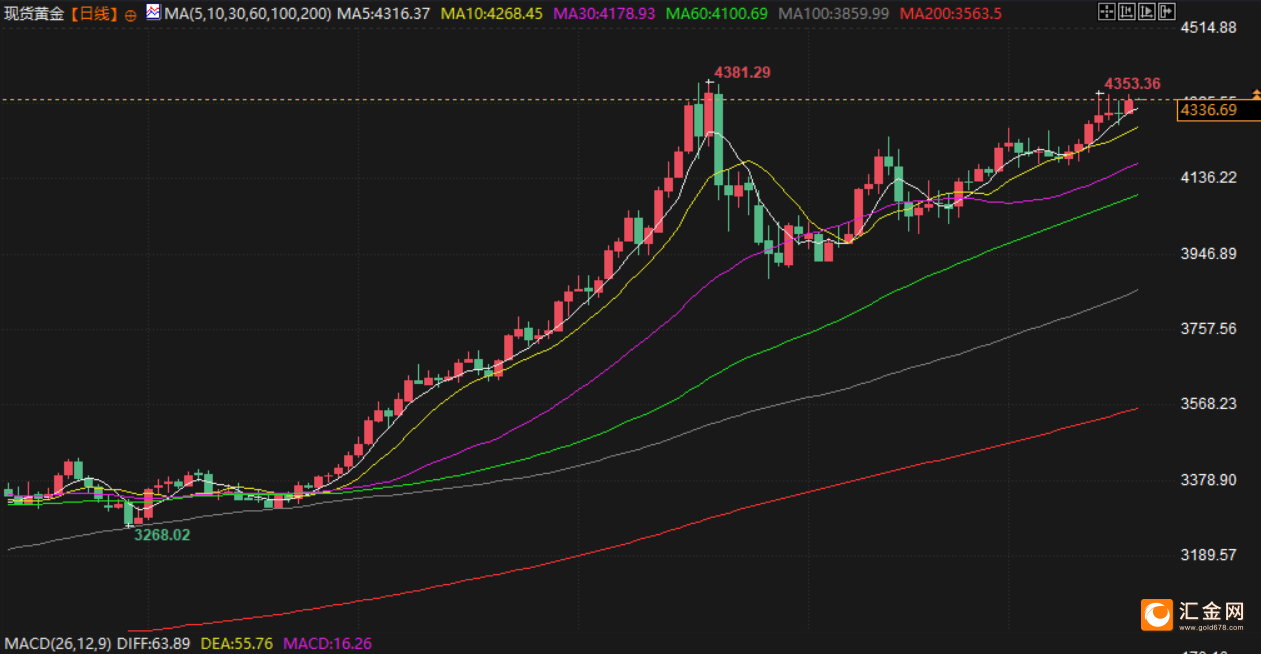Click the MA30:4178.93 value
The height and width of the screenshot is (654, 1261).
[604, 14]
